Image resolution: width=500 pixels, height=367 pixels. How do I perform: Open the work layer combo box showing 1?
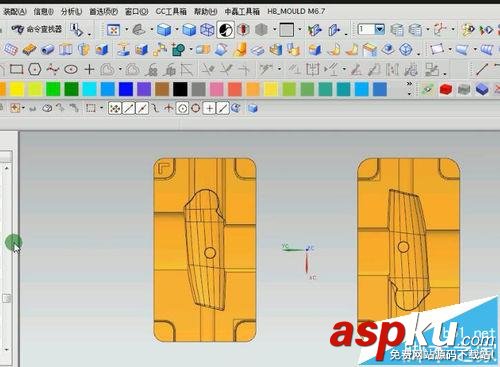(380, 29)
